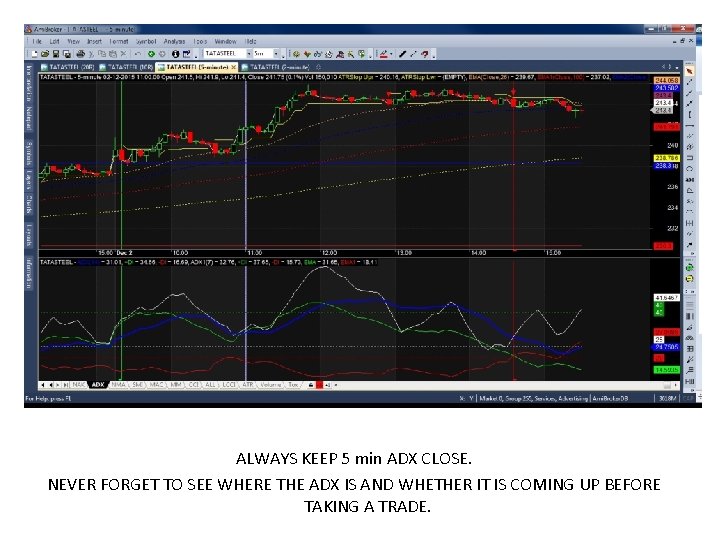Click the yellow zoom-out icon in the right toolbar
The image size is (720, 540).
[x=689, y=279]
